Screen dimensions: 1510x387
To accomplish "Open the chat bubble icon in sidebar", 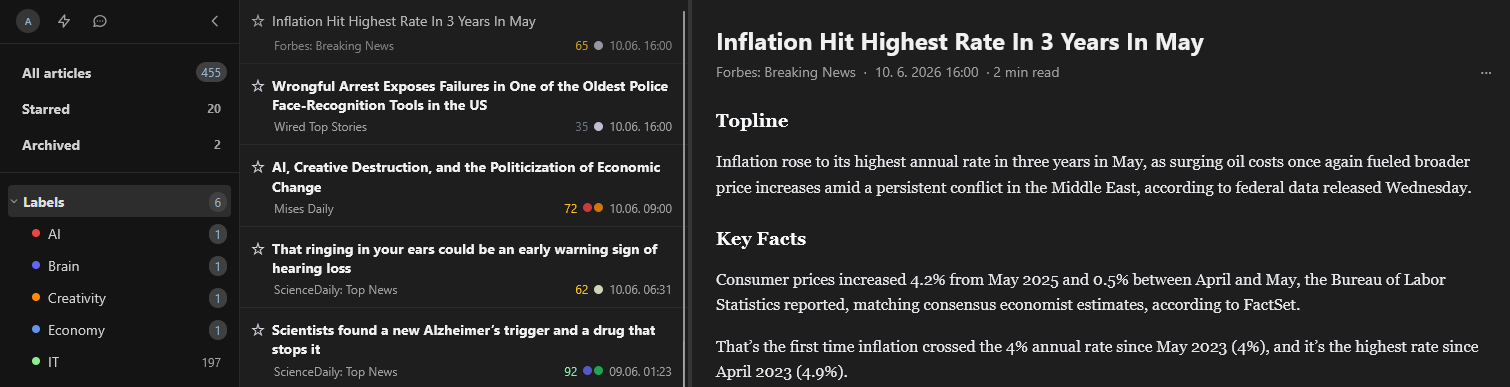I will (100, 21).
